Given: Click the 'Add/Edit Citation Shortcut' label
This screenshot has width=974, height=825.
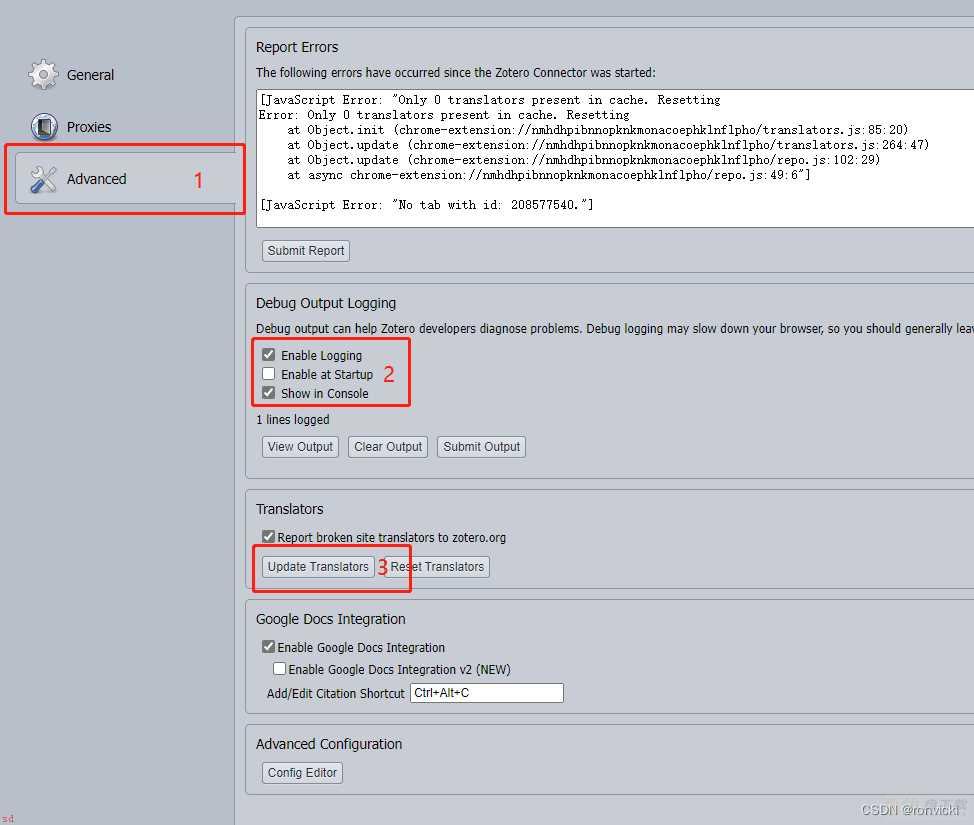Looking at the screenshot, I should pos(335,693).
